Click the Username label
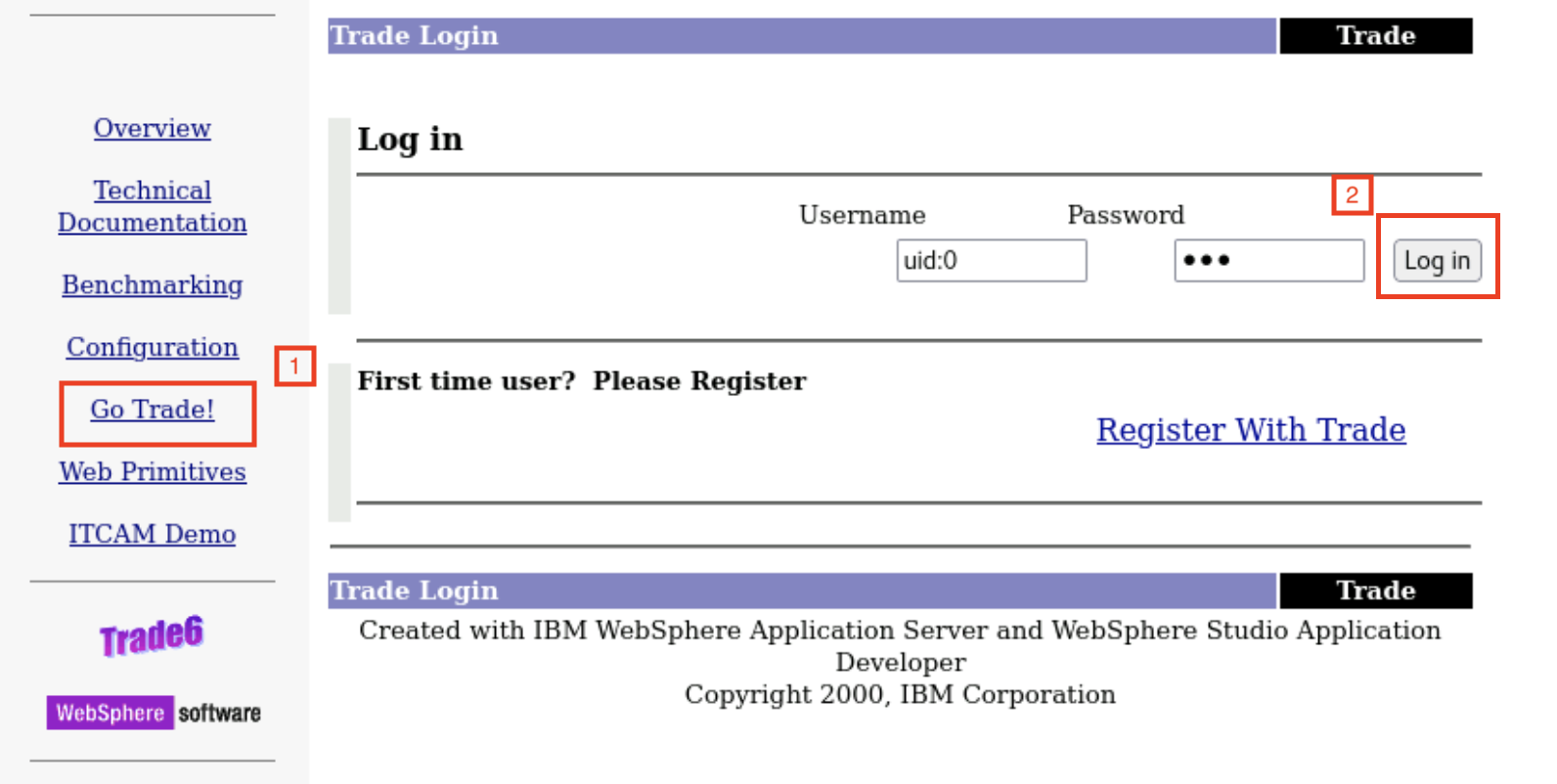The image size is (1557, 784). [862, 215]
